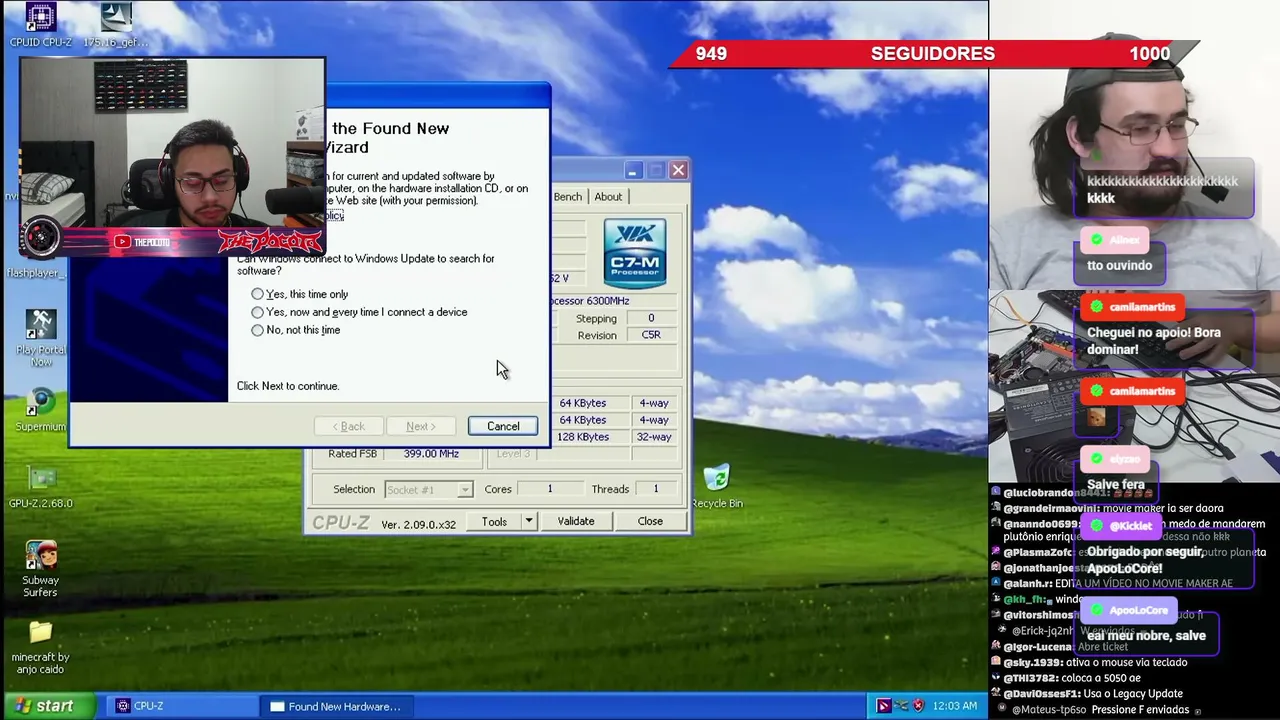Image resolution: width=1280 pixels, height=720 pixels.
Task: Click the Tools button in CPU-Z
Action: 494,521
